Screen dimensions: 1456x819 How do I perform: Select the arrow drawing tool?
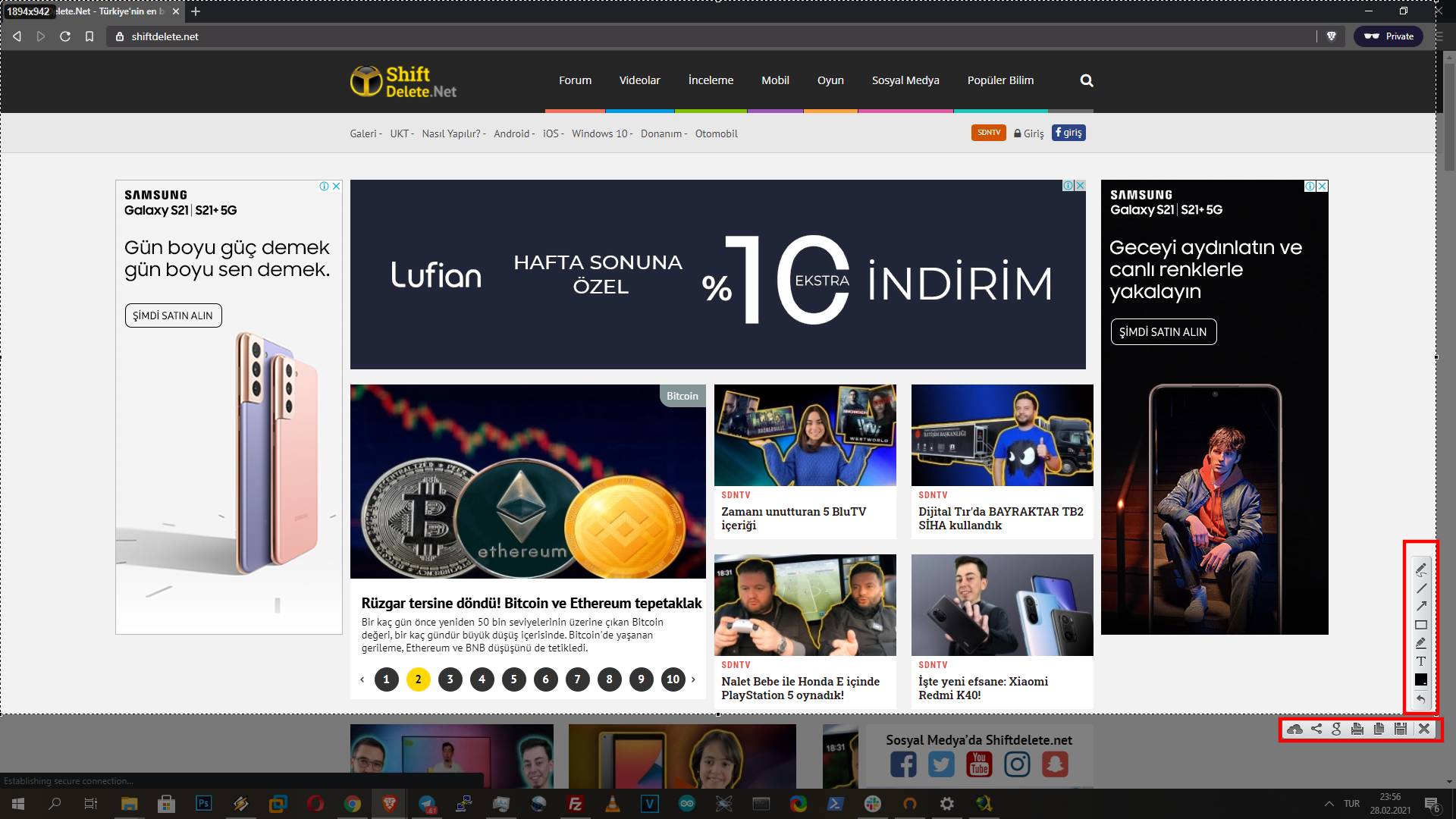(x=1421, y=607)
